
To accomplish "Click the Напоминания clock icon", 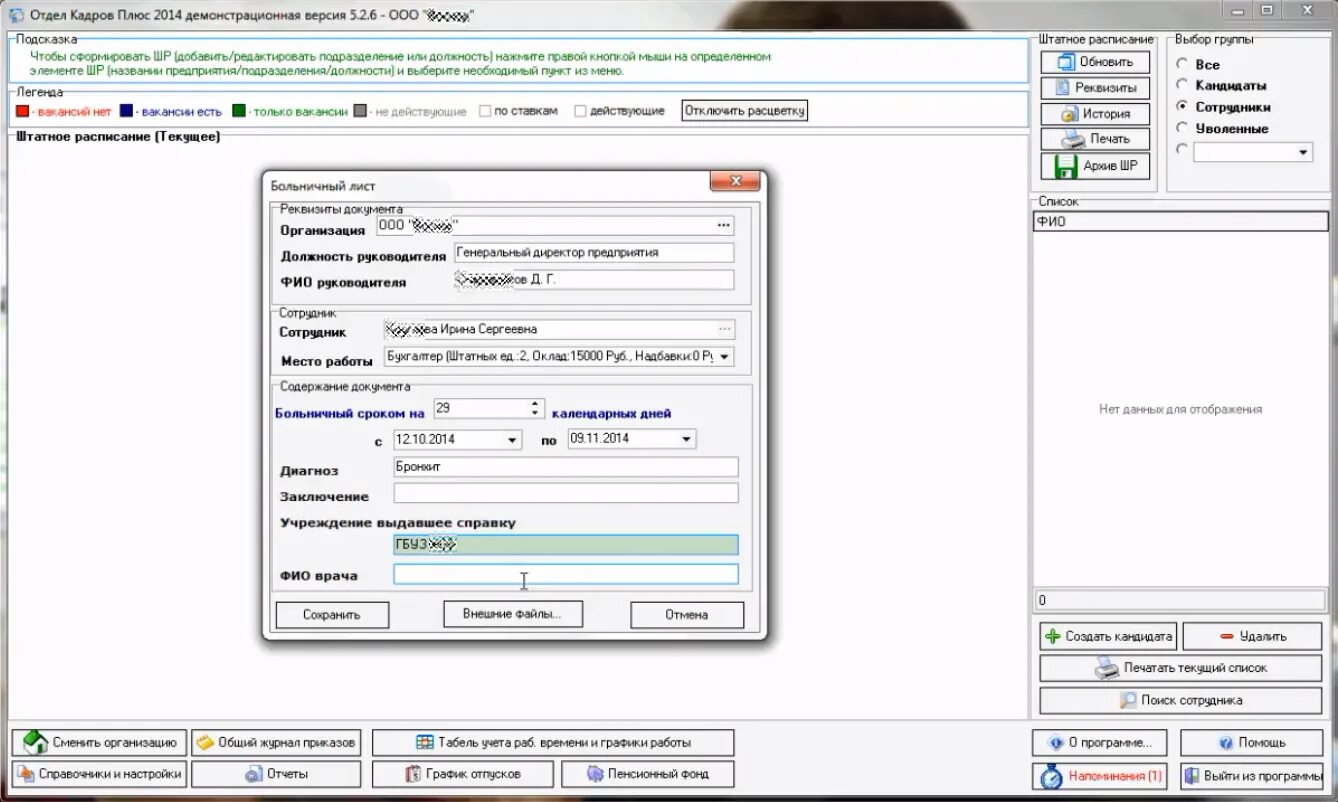I will (x=1051, y=776).
